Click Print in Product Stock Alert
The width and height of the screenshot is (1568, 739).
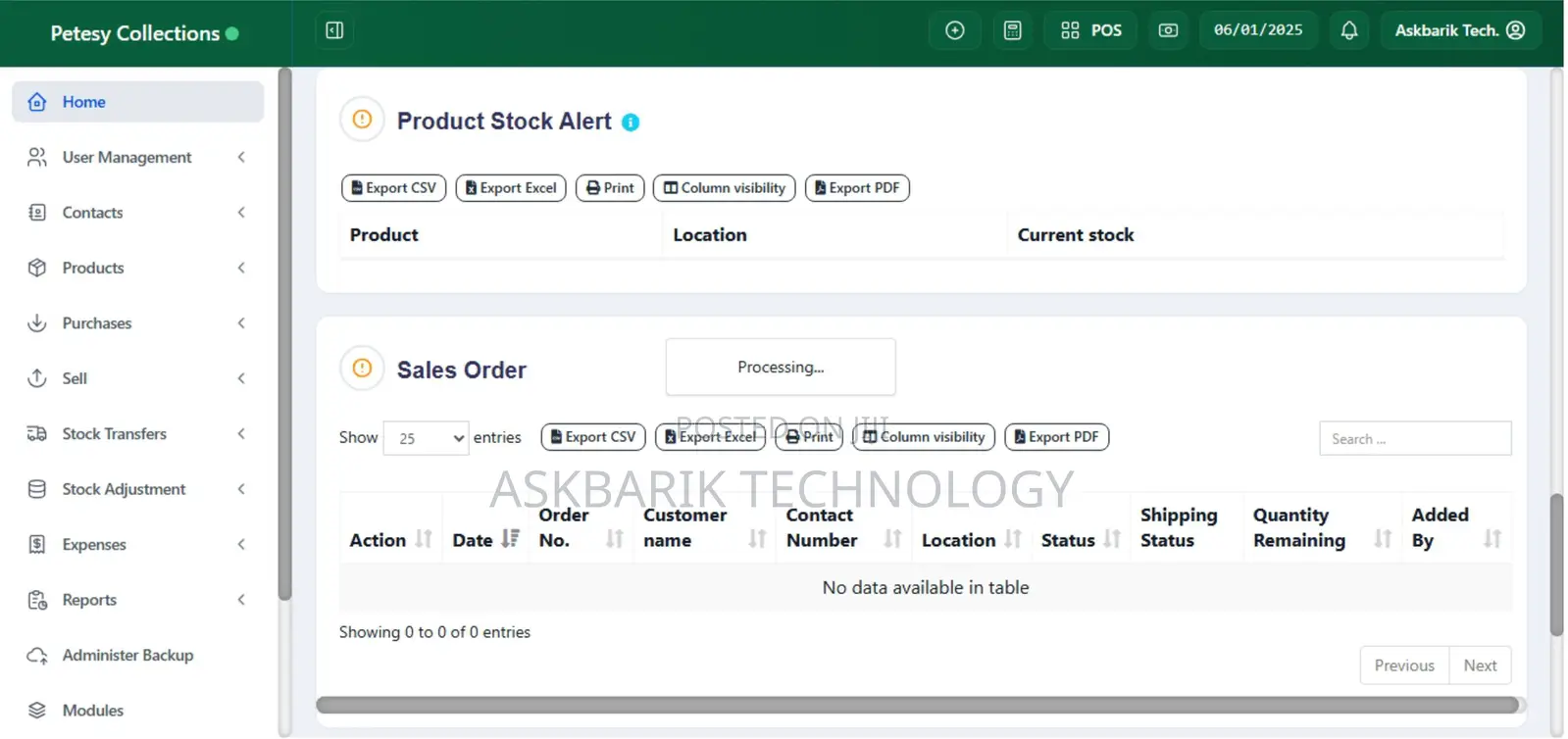point(610,188)
